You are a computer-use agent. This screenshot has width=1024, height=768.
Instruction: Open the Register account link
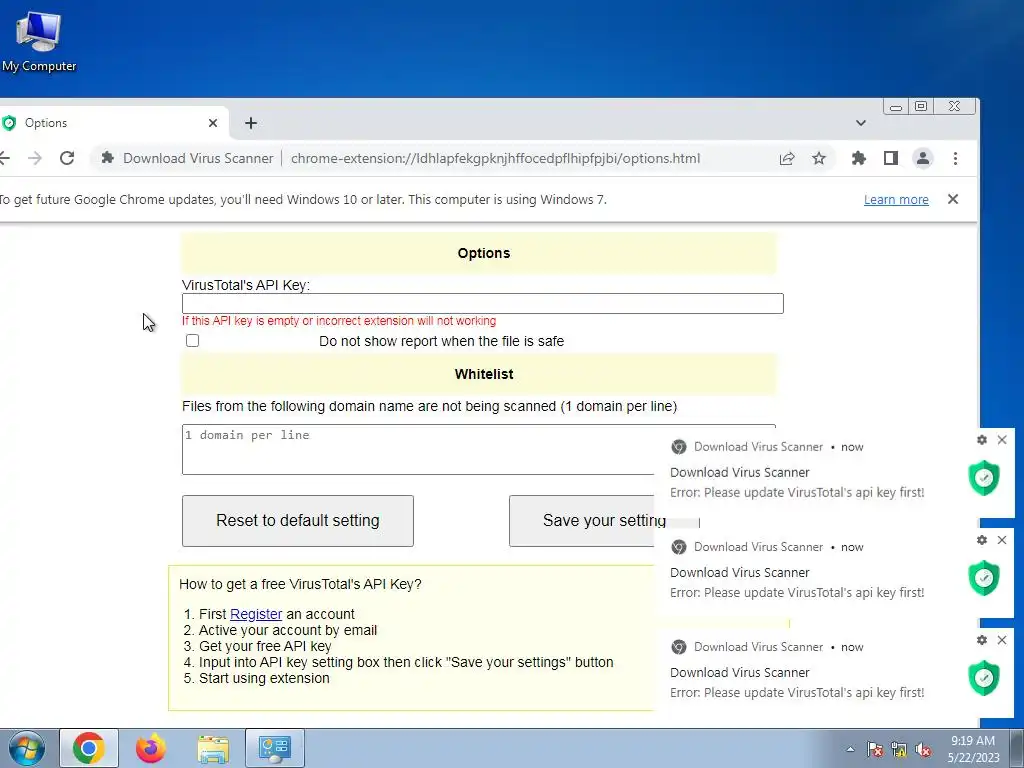256,614
